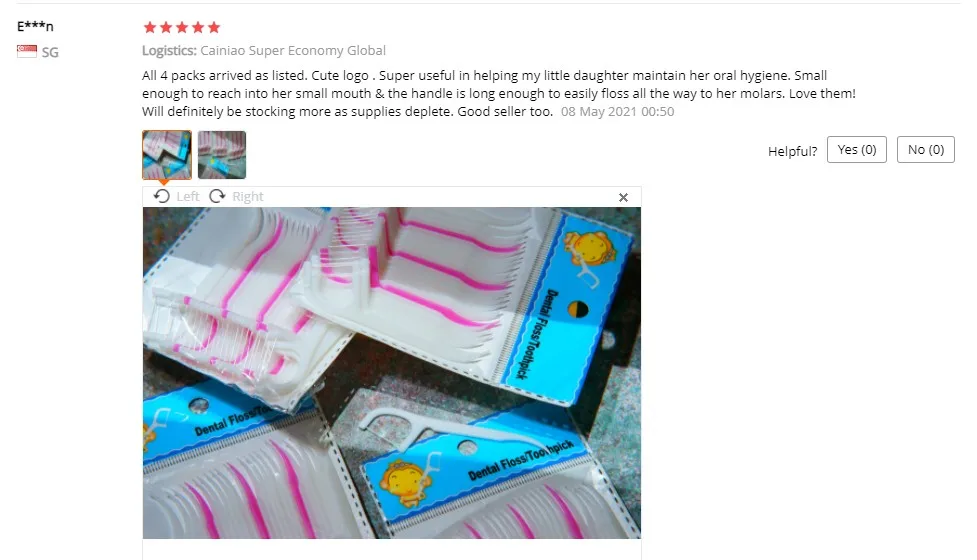Click the Cainiao Super Economy Global text
The height and width of the screenshot is (560, 977).
[x=293, y=50]
